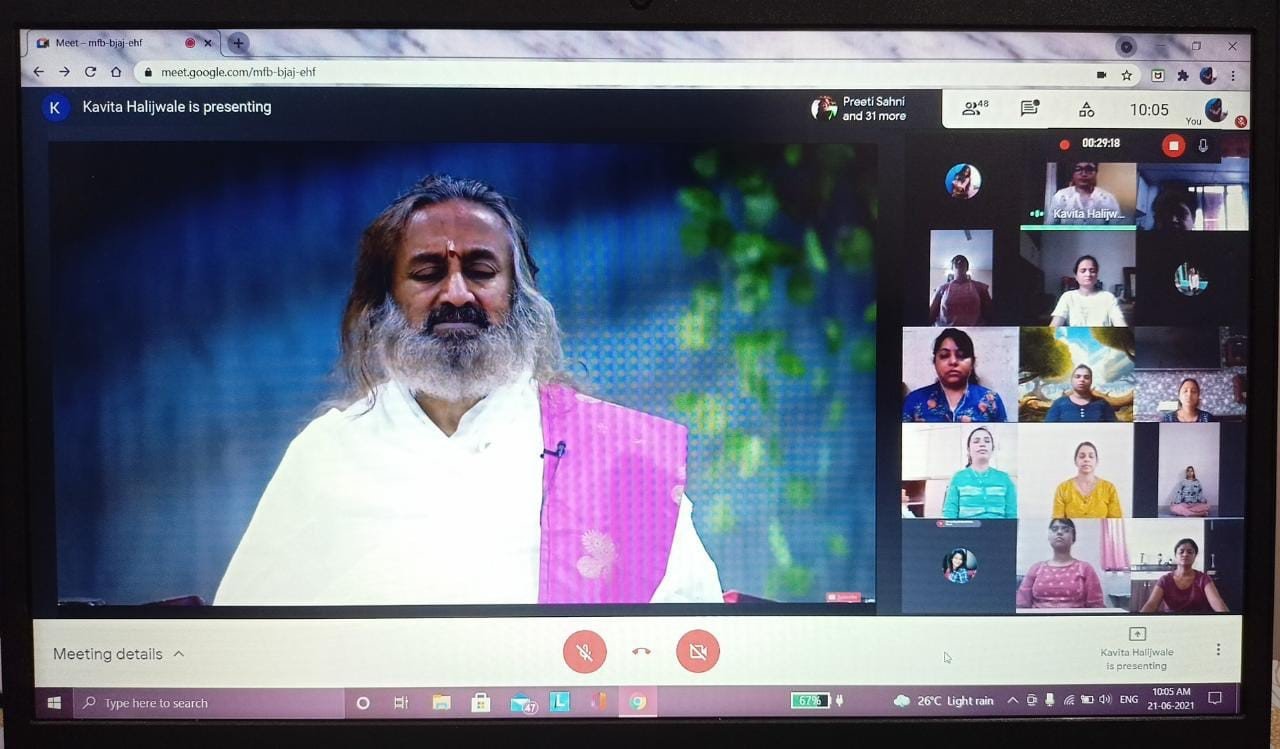
Task: Click the Type here to search box
Action: point(207,702)
